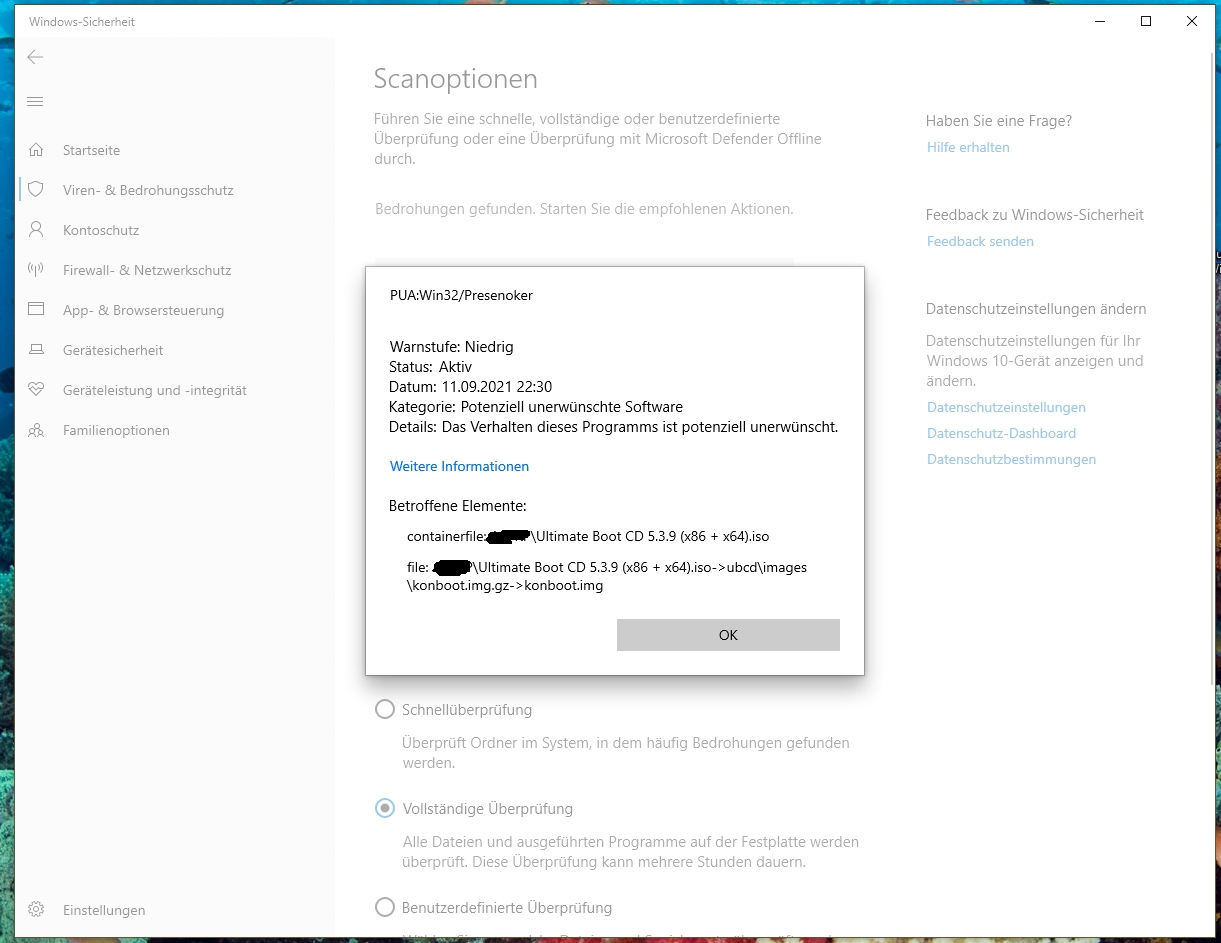Open Firewall- & Netzwerkschutz
This screenshot has height=943, width=1221.
coord(147,270)
